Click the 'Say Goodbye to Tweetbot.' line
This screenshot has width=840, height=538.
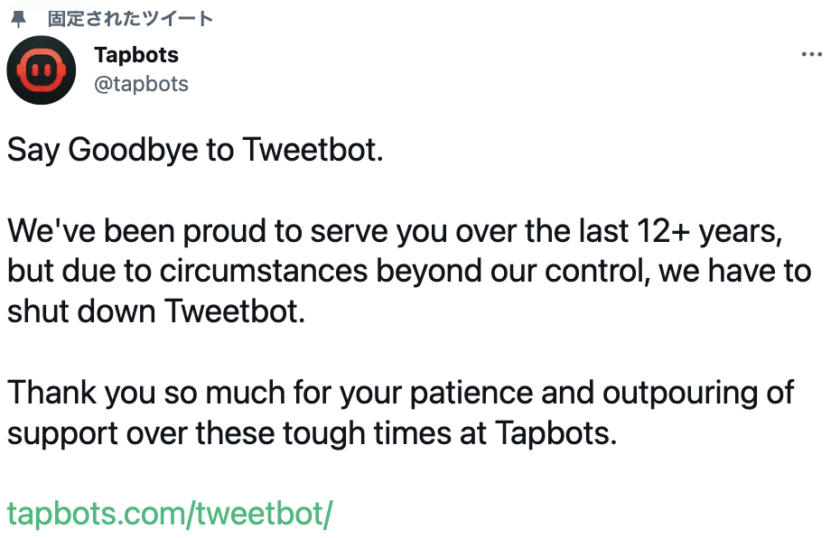pos(196,150)
